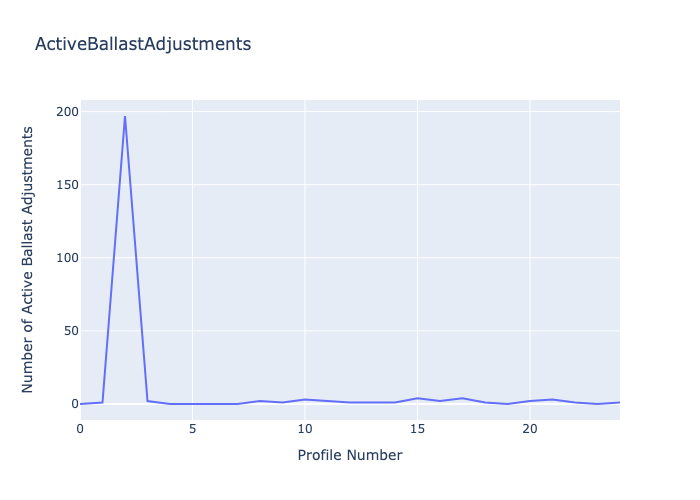Click the x-axis tick label 0
700x500 pixels.
[x=81, y=428]
